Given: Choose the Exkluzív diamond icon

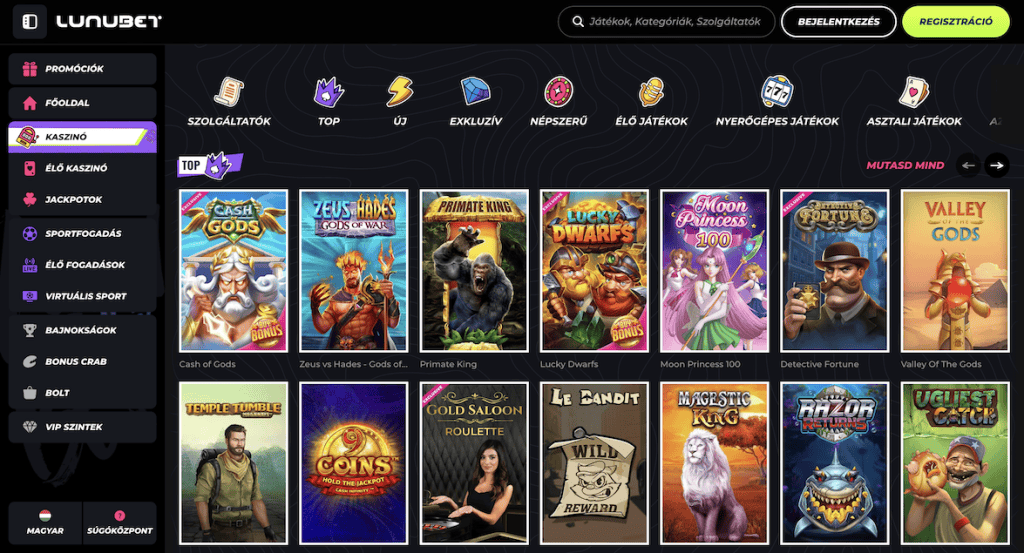Looking at the screenshot, I should click(475, 92).
